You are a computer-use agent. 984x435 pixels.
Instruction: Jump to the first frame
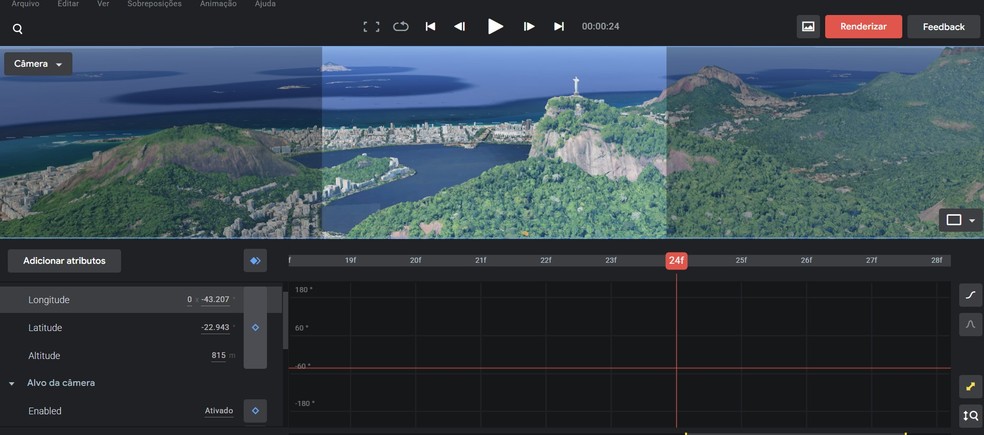pyautogui.click(x=430, y=27)
